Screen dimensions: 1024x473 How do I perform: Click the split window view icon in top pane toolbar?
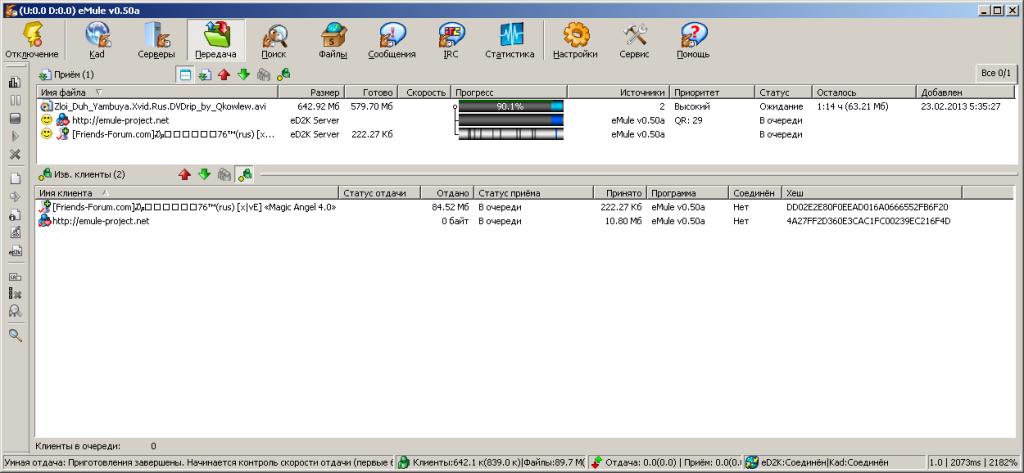pyautogui.click(x=185, y=75)
